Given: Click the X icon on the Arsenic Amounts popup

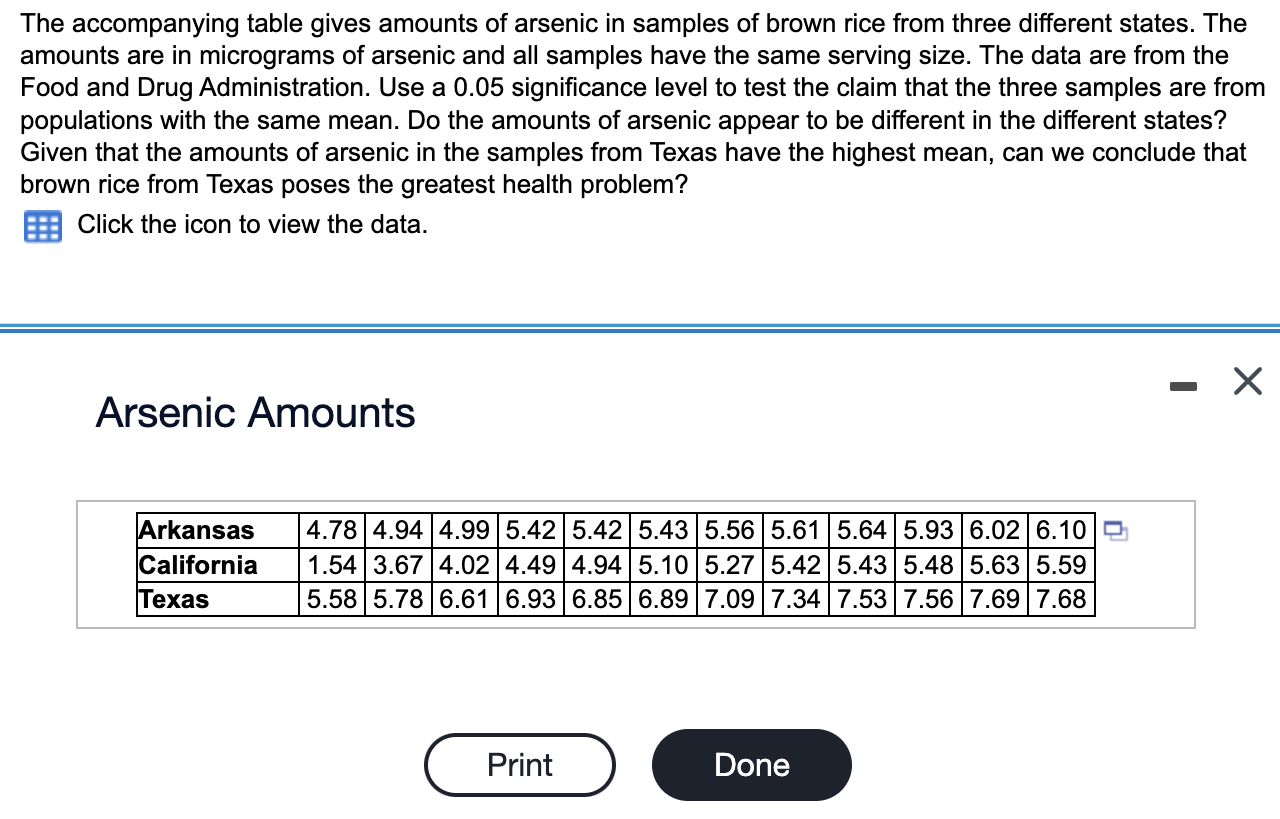Looking at the screenshot, I should pyautogui.click(x=1247, y=380).
